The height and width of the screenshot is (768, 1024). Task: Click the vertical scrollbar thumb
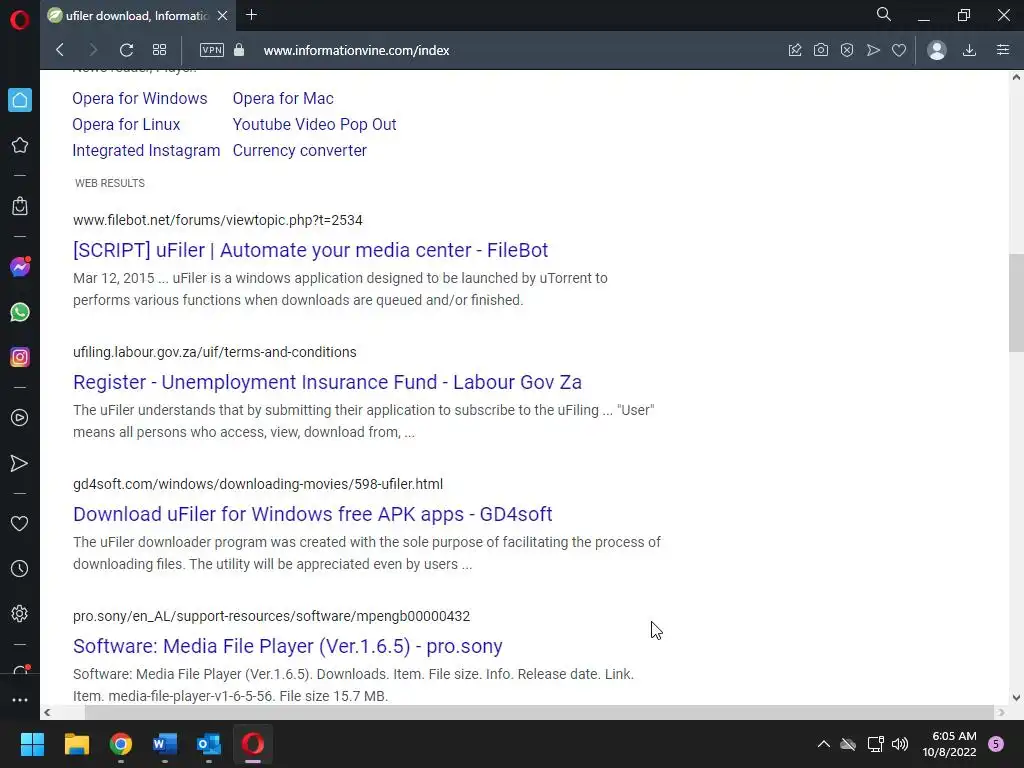coord(1016,303)
